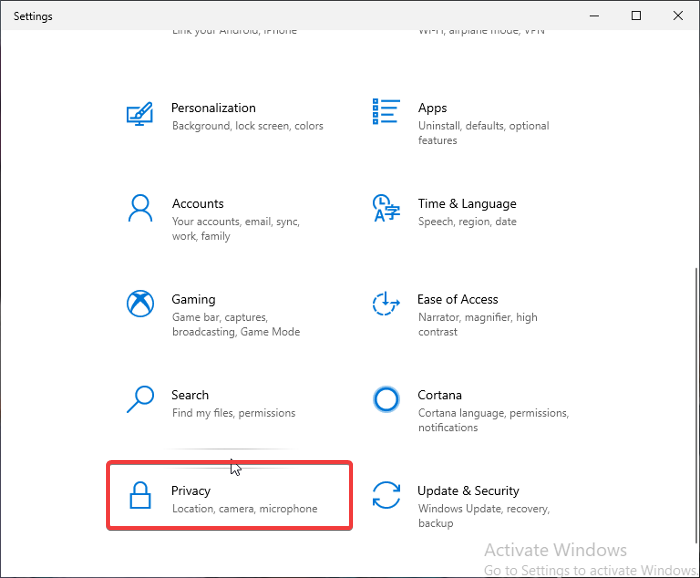This screenshot has height=578, width=700.
Task: Open the Personalization settings title
Action: tap(213, 108)
